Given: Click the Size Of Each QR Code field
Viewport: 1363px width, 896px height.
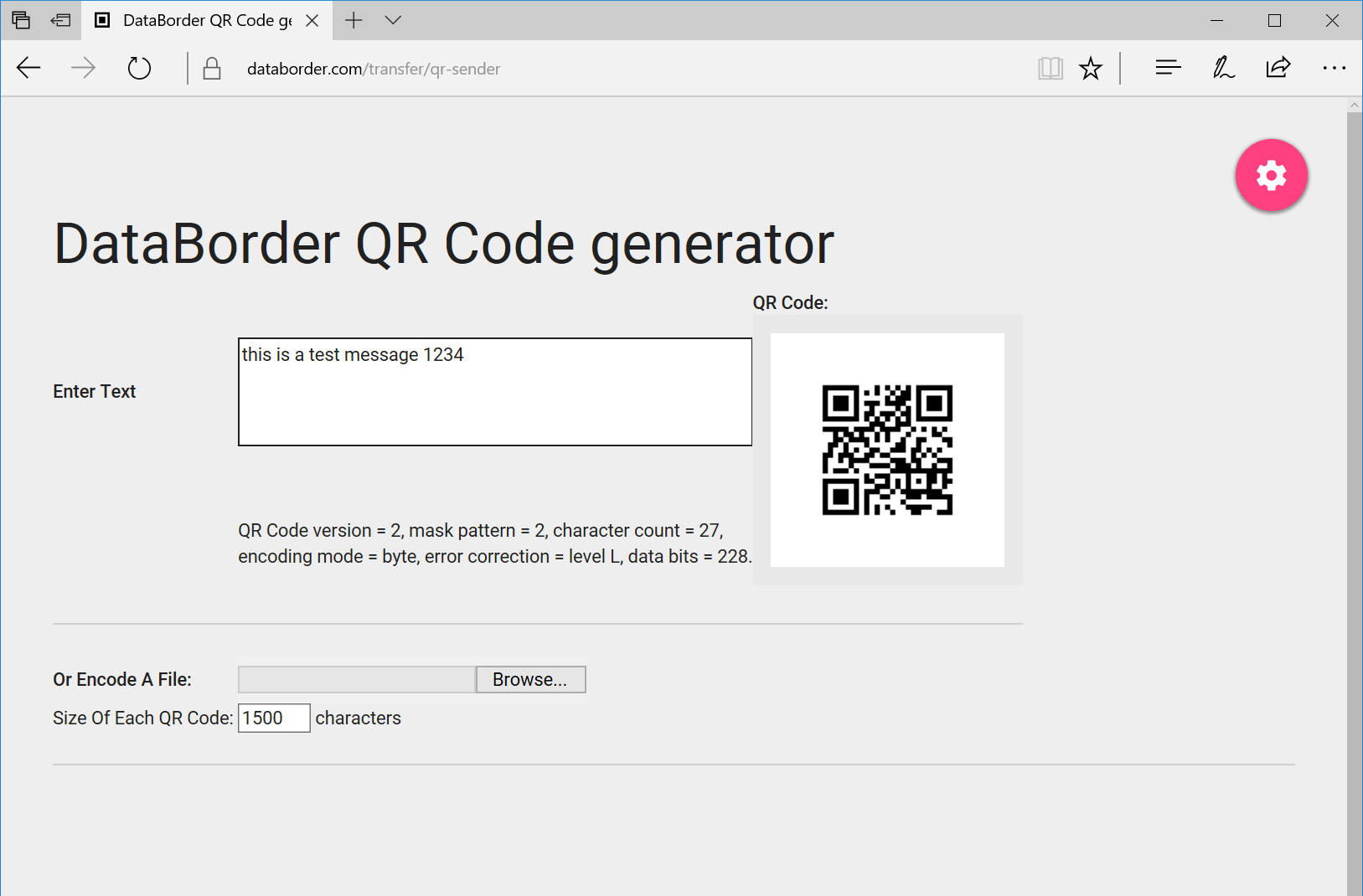Looking at the screenshot, I should [274, 718].
